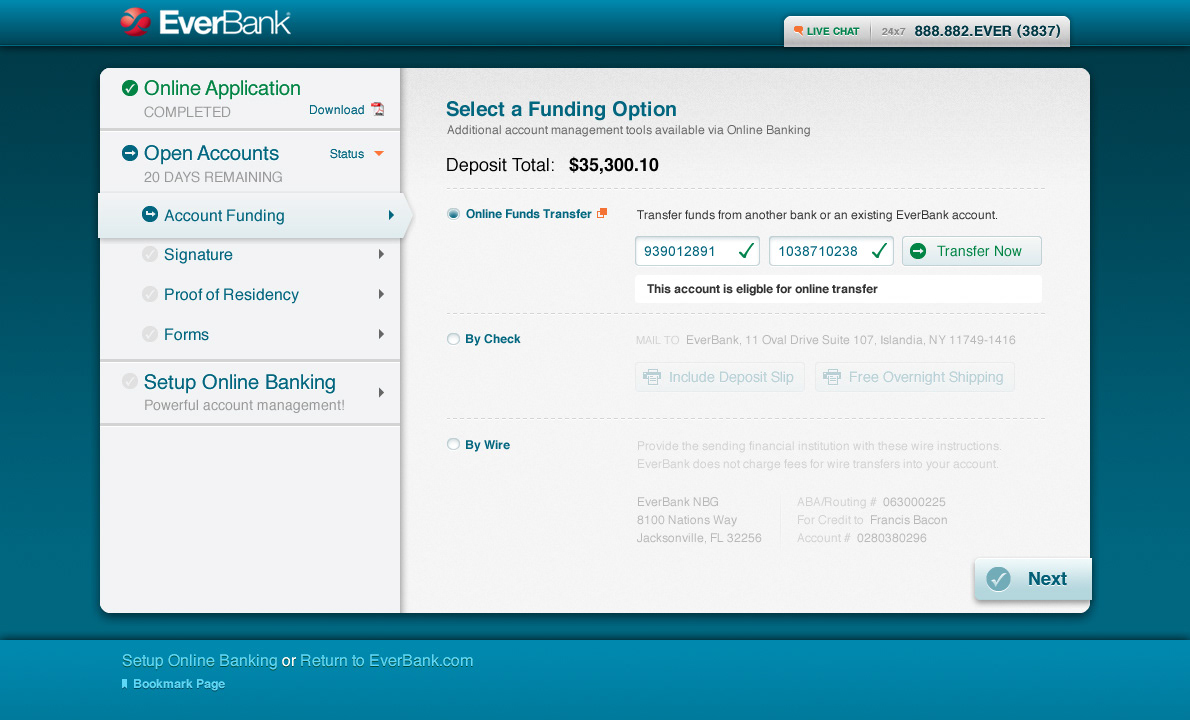Viewport: 1190px width, 720px height.
Task: Expand the Setup Online Banking arrow
Action: click(381, 392)
